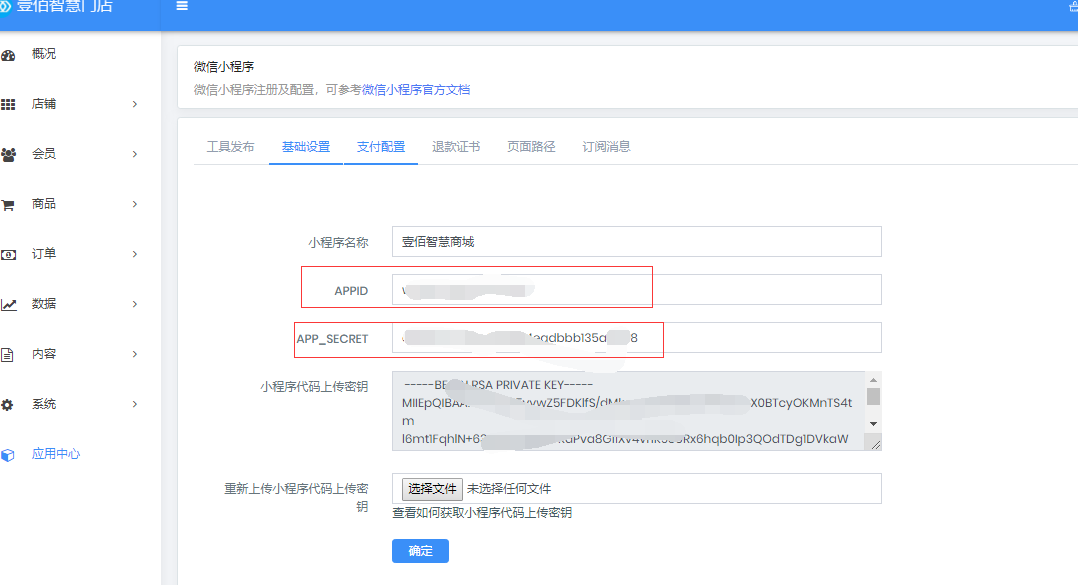1078x585 pixels.
Task: Click the upload key textarea scroll down arrow
Action: pyautogui.click(x=873, y=423)
